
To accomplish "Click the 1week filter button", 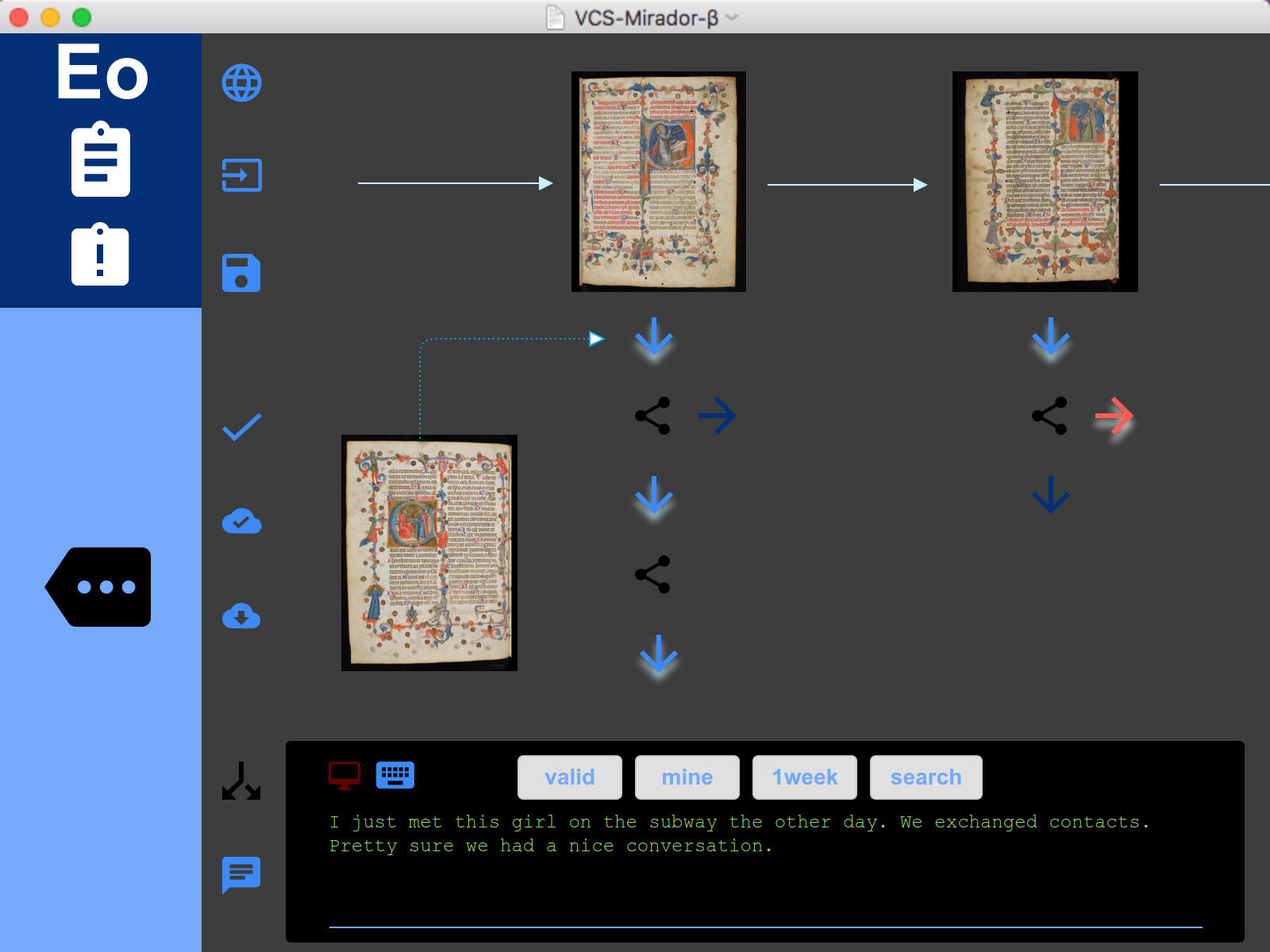I will click(805, 777).
